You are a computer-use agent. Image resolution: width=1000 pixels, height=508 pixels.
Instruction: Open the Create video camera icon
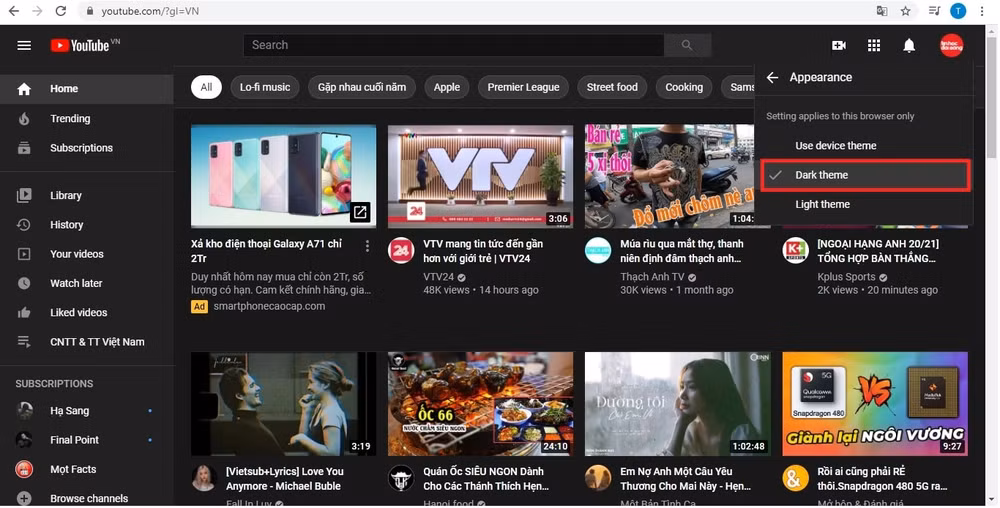839,45
